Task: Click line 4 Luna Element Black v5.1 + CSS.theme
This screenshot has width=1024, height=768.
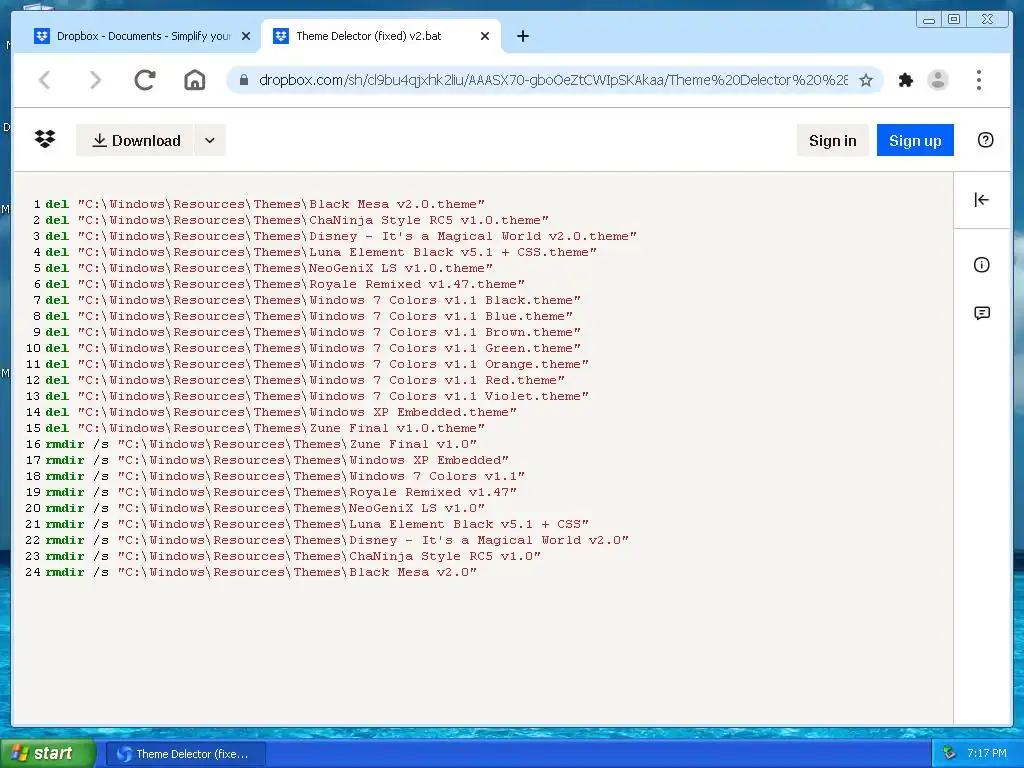Action: 321,252
